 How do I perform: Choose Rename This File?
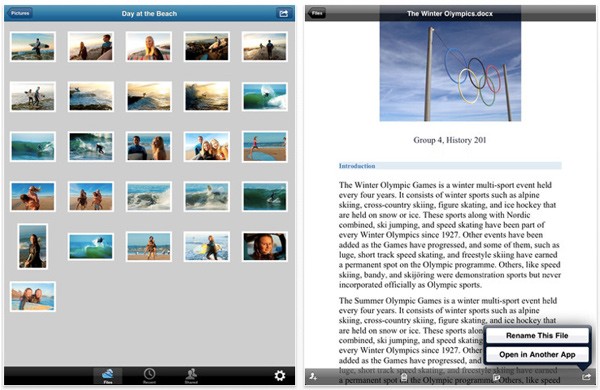537,336
